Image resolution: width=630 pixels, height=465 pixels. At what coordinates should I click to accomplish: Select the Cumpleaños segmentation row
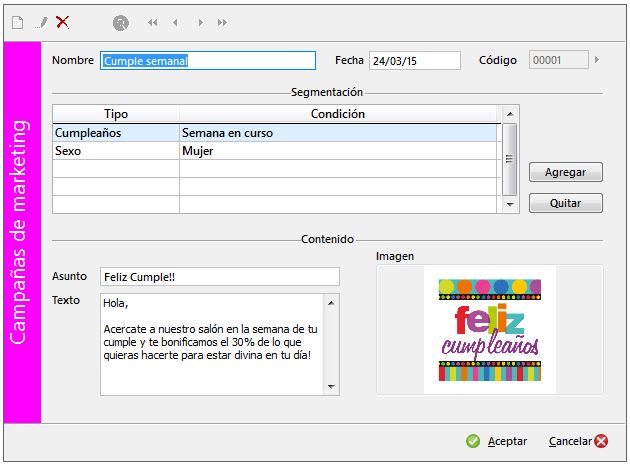point(115,132)
